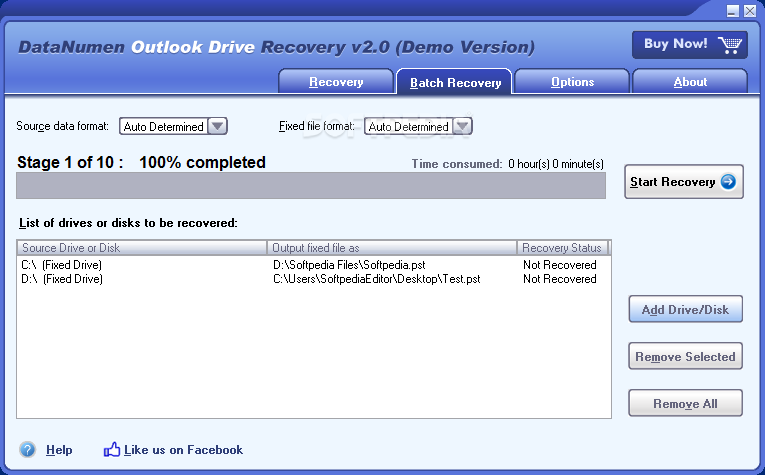The height and width of the screenshot is (475, 765).
Task: Click the Recovery Status column header
Action: coord(563,248)
